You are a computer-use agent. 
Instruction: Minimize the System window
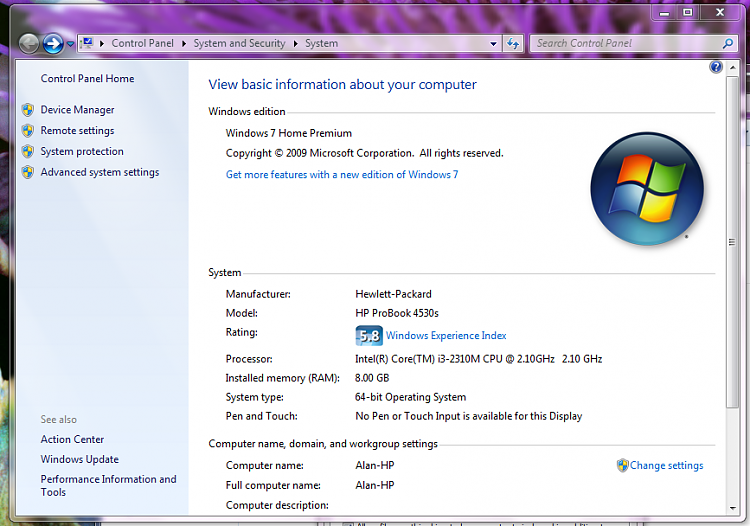click(664, 12)
